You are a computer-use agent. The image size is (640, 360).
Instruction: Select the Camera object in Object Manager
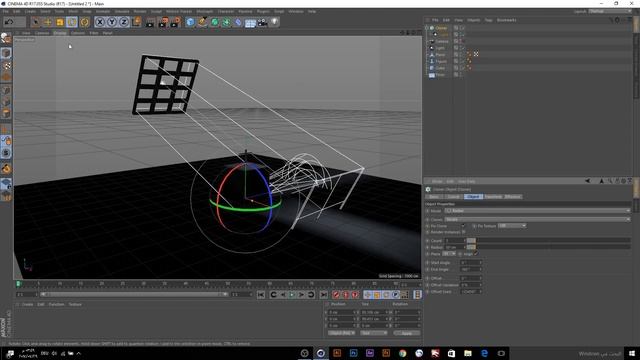pos(442,42)
